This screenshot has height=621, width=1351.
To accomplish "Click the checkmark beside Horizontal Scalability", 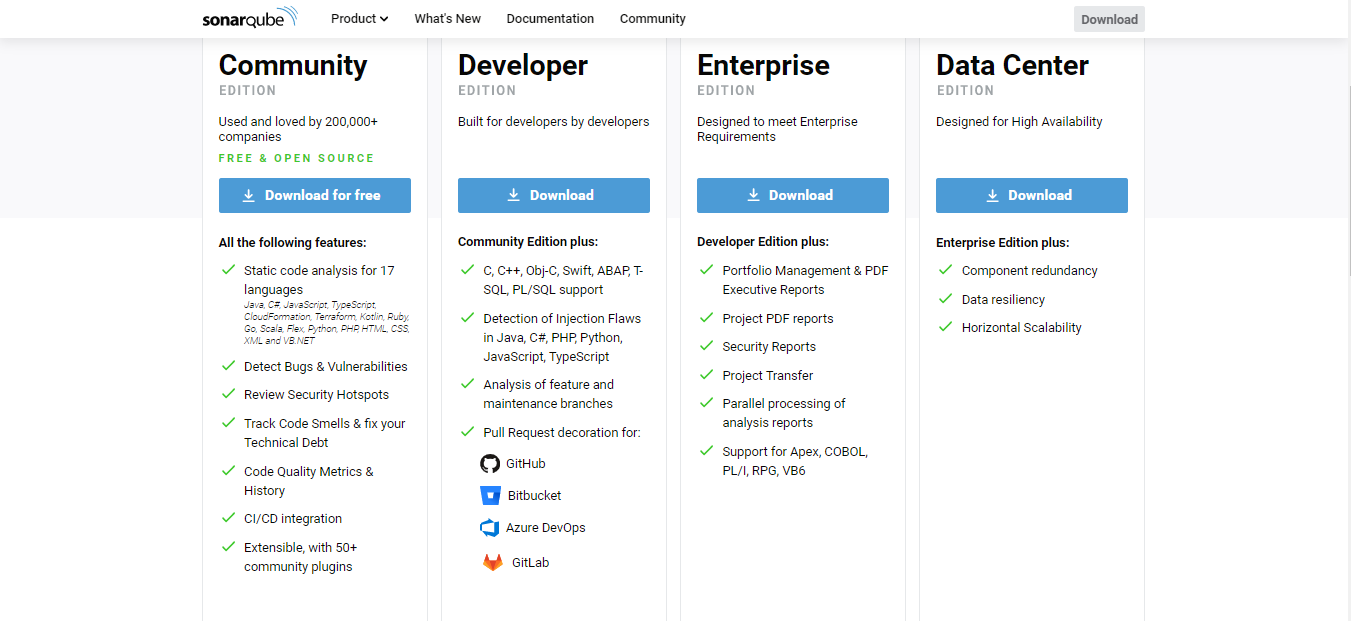I will tap(945, 327).
